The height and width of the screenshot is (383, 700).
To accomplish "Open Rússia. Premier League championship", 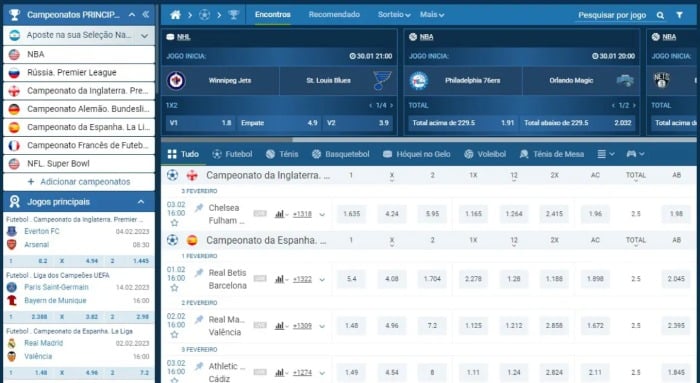I will coord(79,73).
